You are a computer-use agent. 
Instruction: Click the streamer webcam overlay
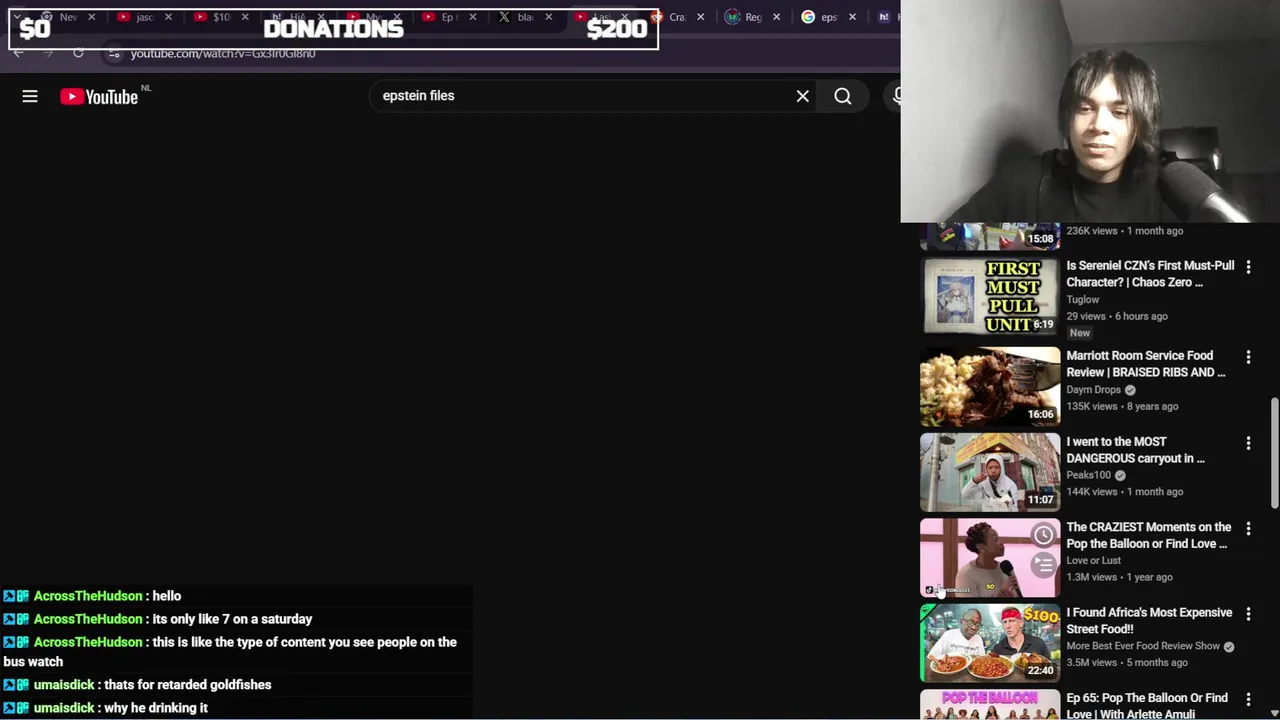coord(1090,111)
